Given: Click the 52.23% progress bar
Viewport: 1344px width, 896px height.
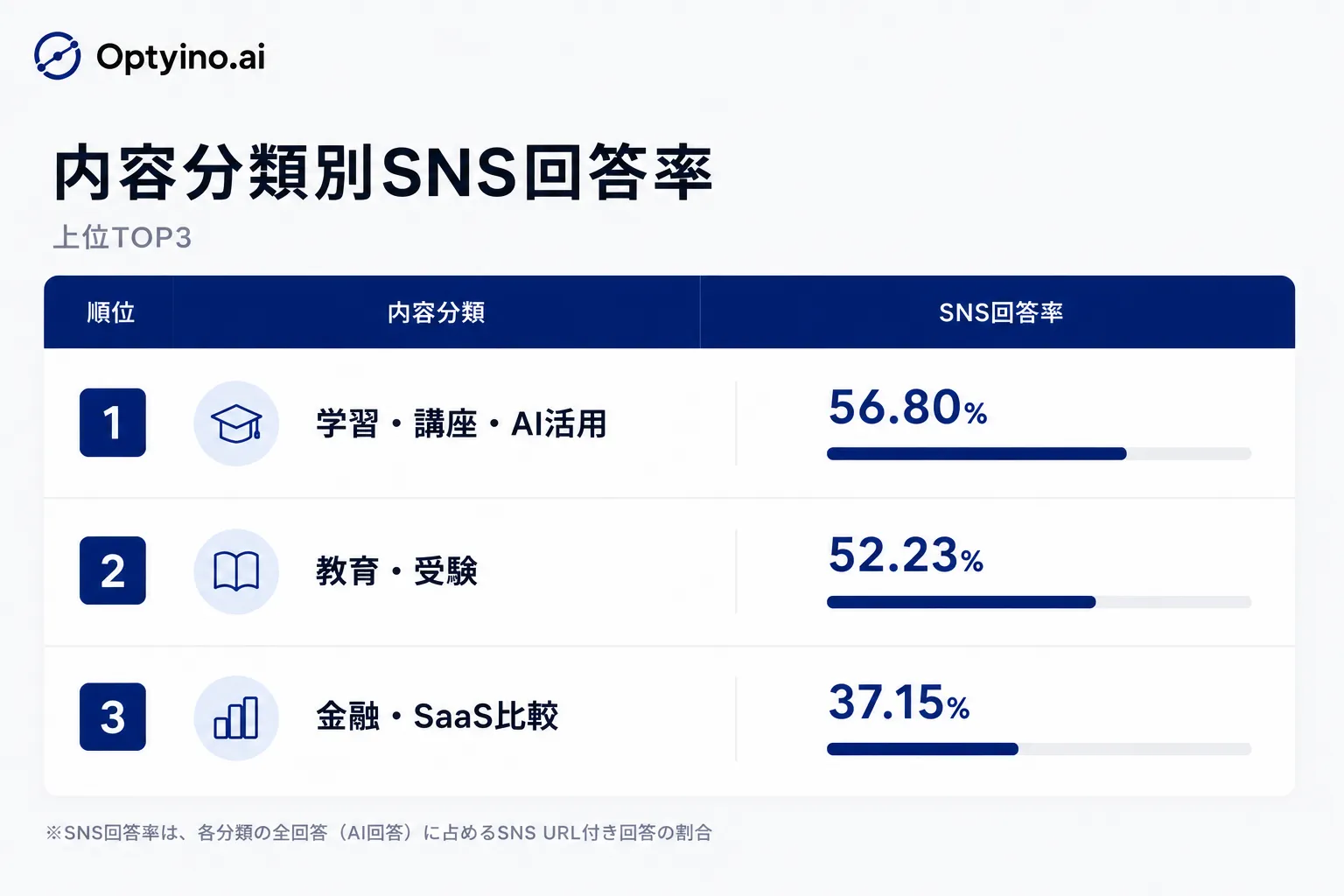Looking at the screenshot, I should [1039, 602].
